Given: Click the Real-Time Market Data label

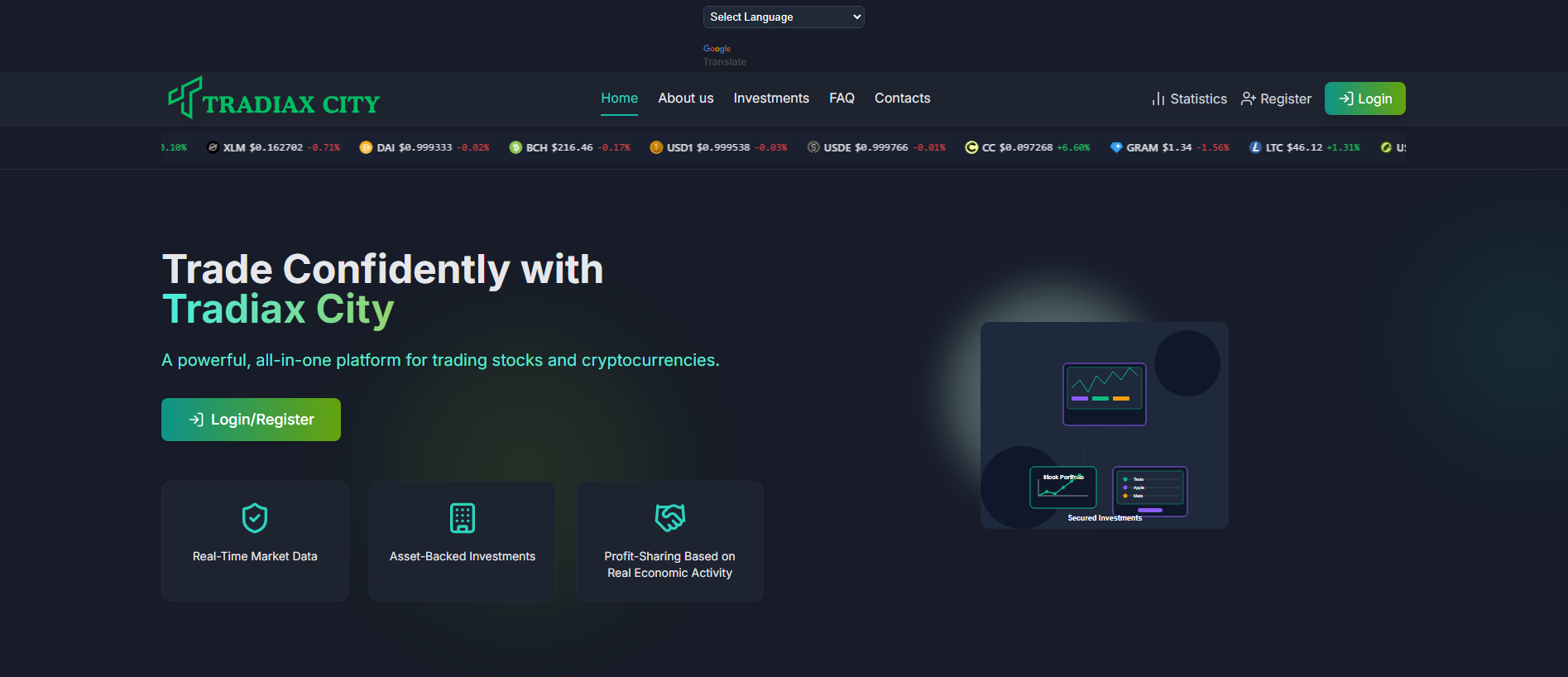Looking at the screenshot, I should click(x=255, y=556).
